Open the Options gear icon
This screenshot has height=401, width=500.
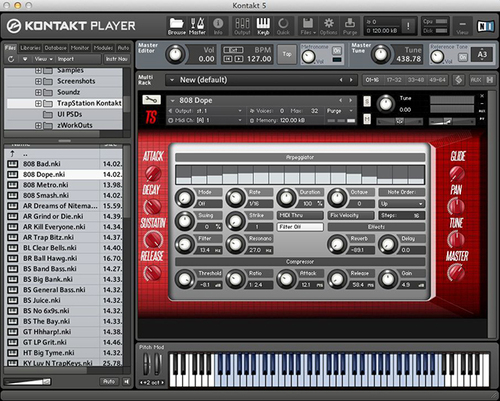(x=329, y=26)
